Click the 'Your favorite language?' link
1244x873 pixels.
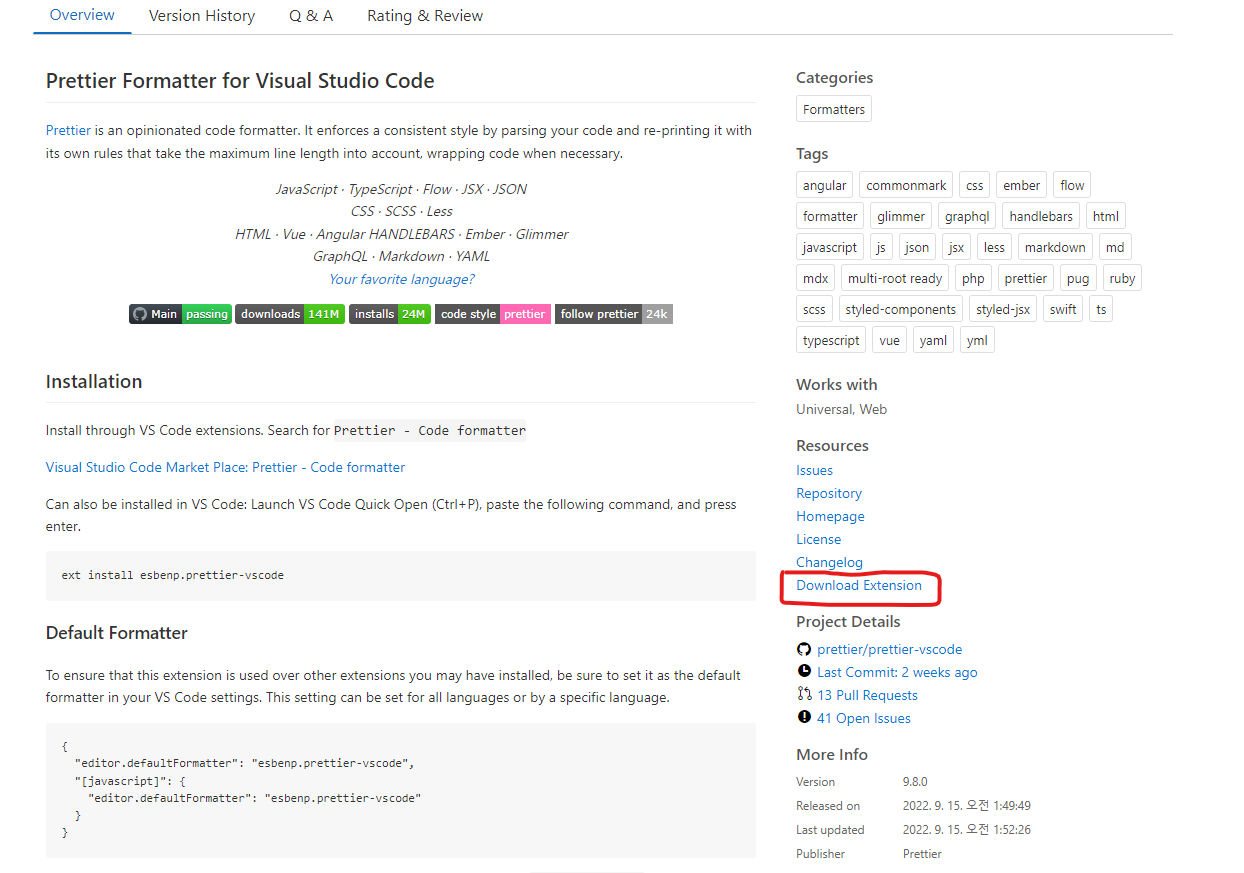click(x=401, y=278)
